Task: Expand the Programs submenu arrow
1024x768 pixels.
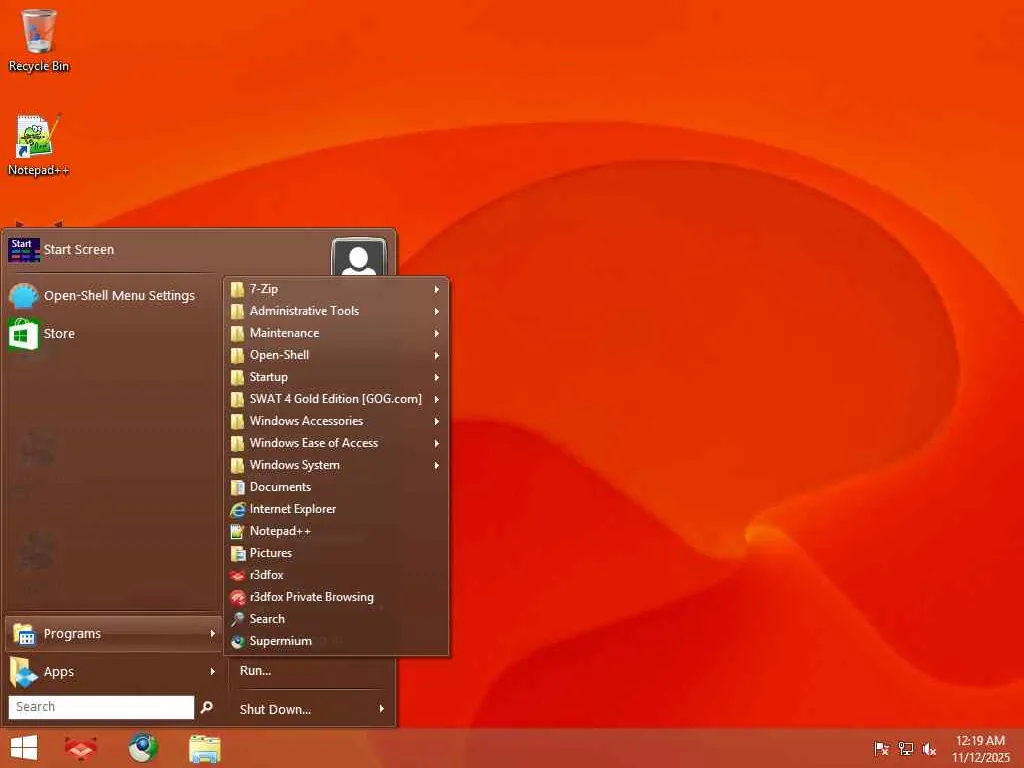Action: click(x=212, y=633)
